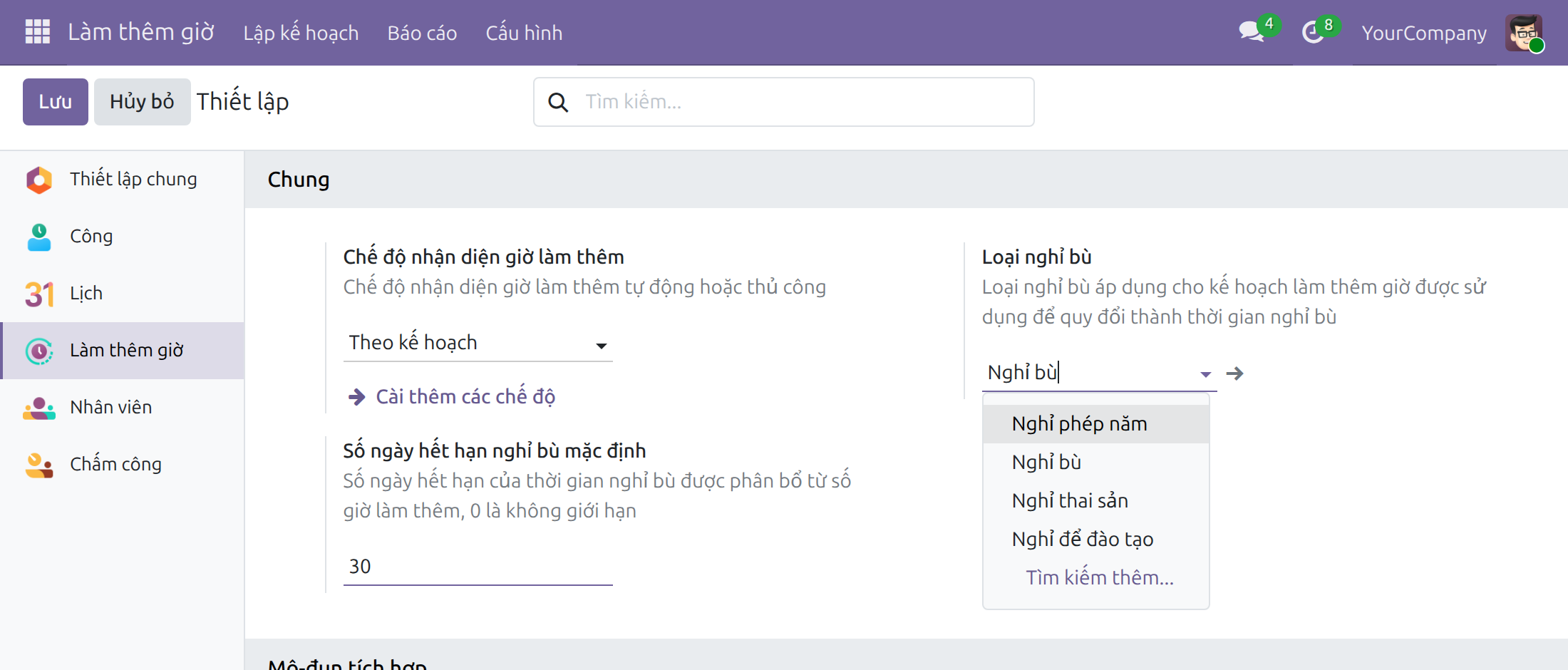Open linked record arrow beside Loại nghỉ bù
Viewport: 1568px width, 670px height.
click(x=1235, y=373)
